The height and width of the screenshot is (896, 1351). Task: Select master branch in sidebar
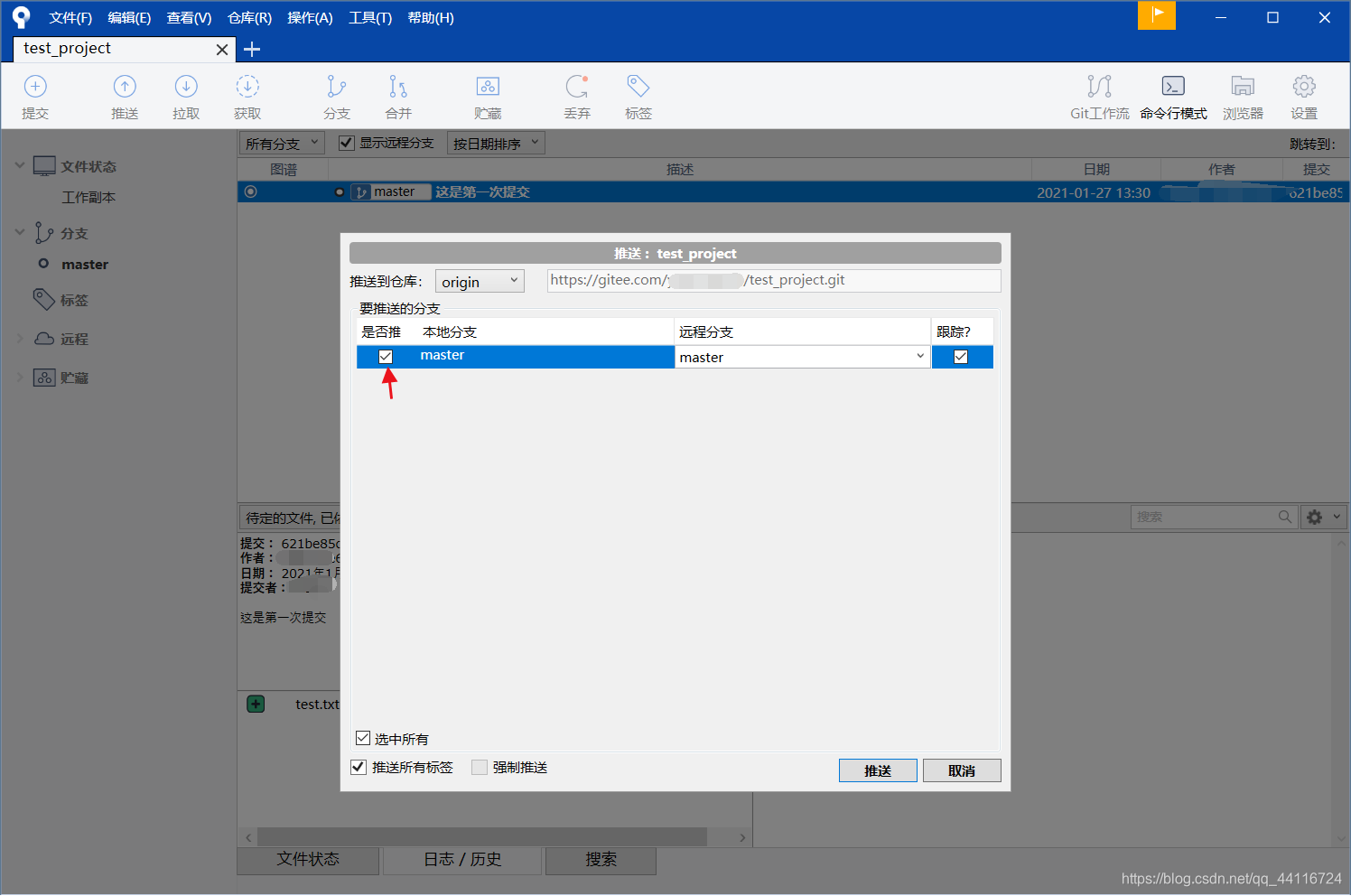[85, 265]
